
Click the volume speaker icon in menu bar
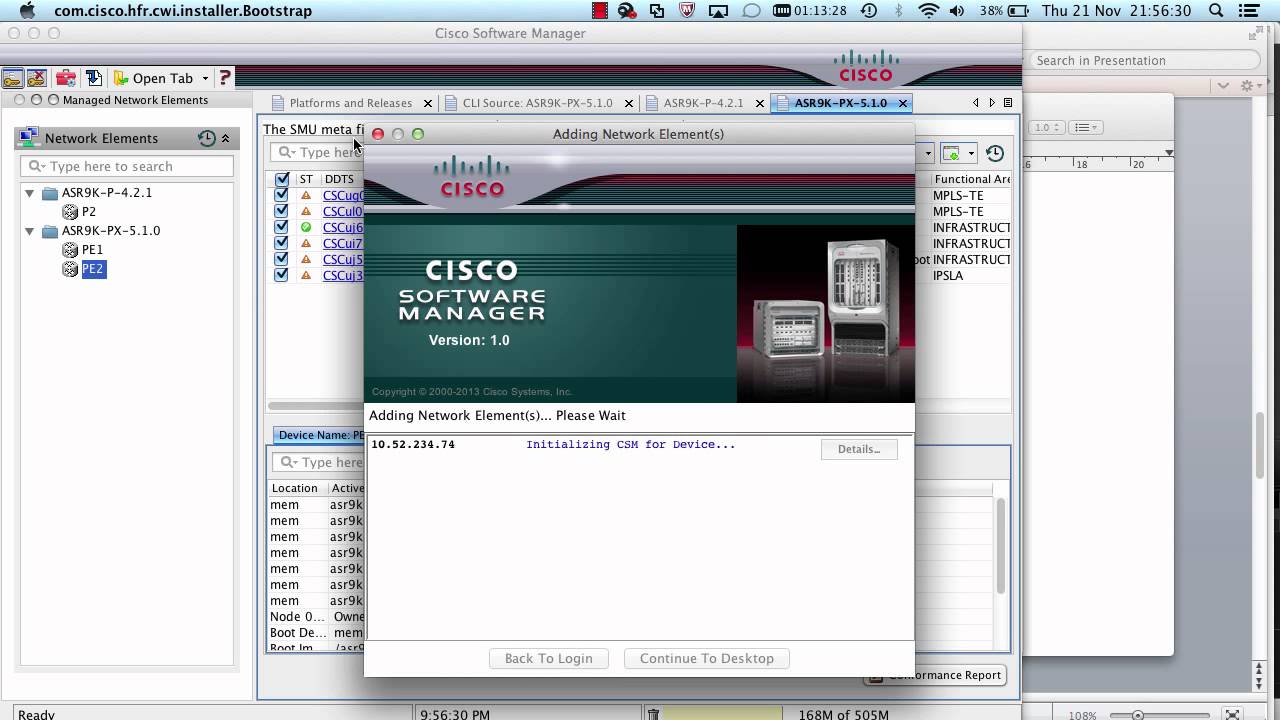[x=958, y=11]
